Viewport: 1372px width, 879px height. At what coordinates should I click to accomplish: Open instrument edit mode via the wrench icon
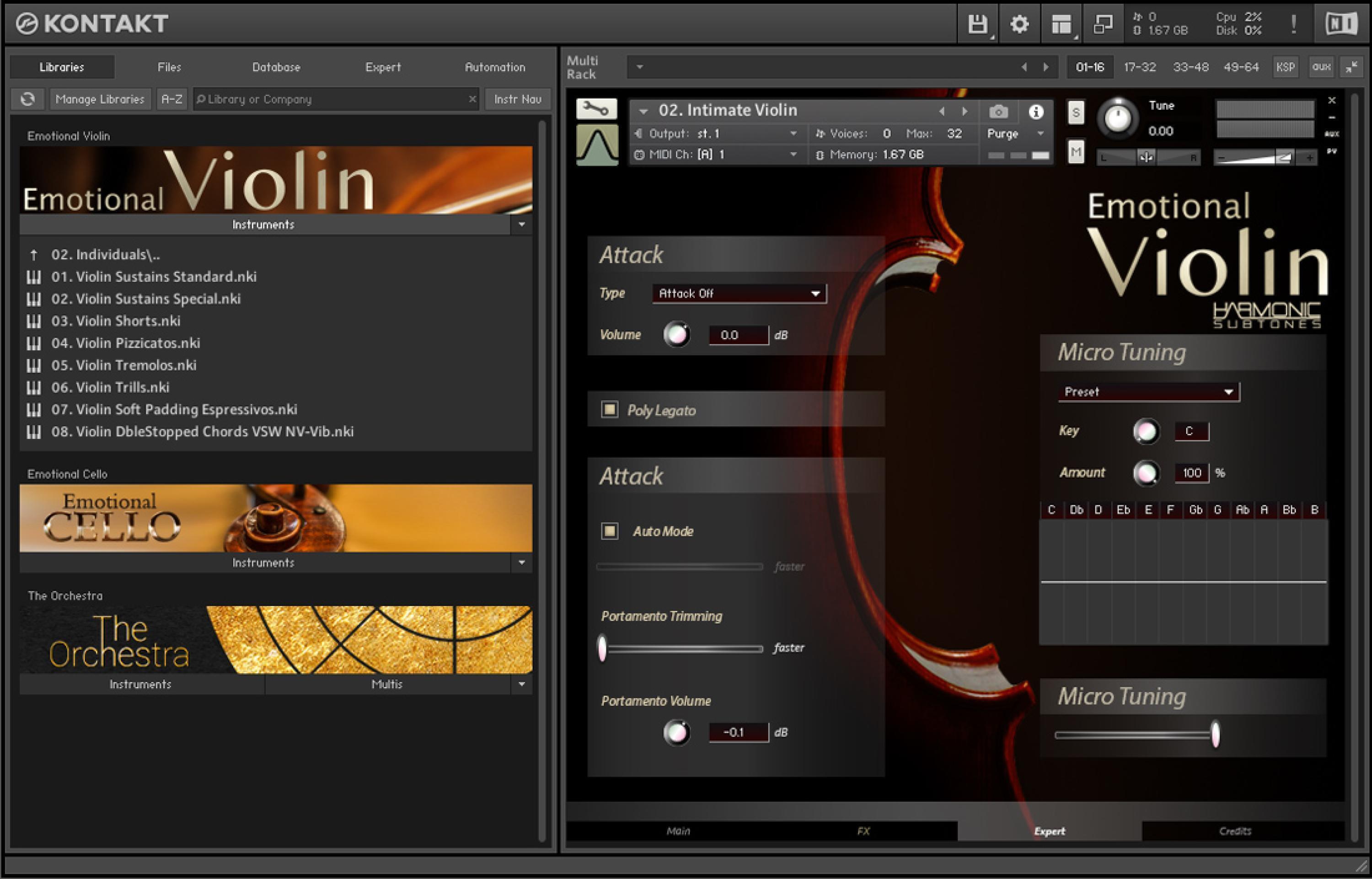pos(596,110)
